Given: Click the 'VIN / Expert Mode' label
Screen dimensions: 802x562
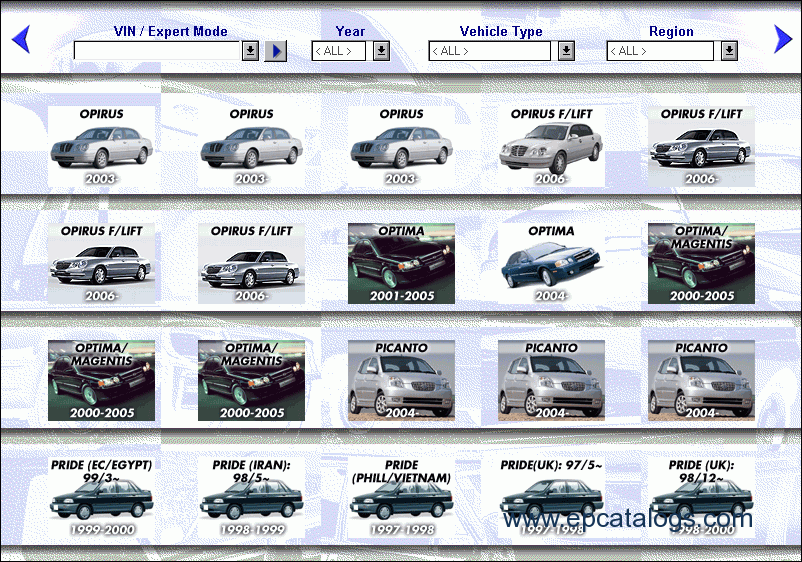Looking at the screenshot, I should pyautogui.click(x=170, y=31).
